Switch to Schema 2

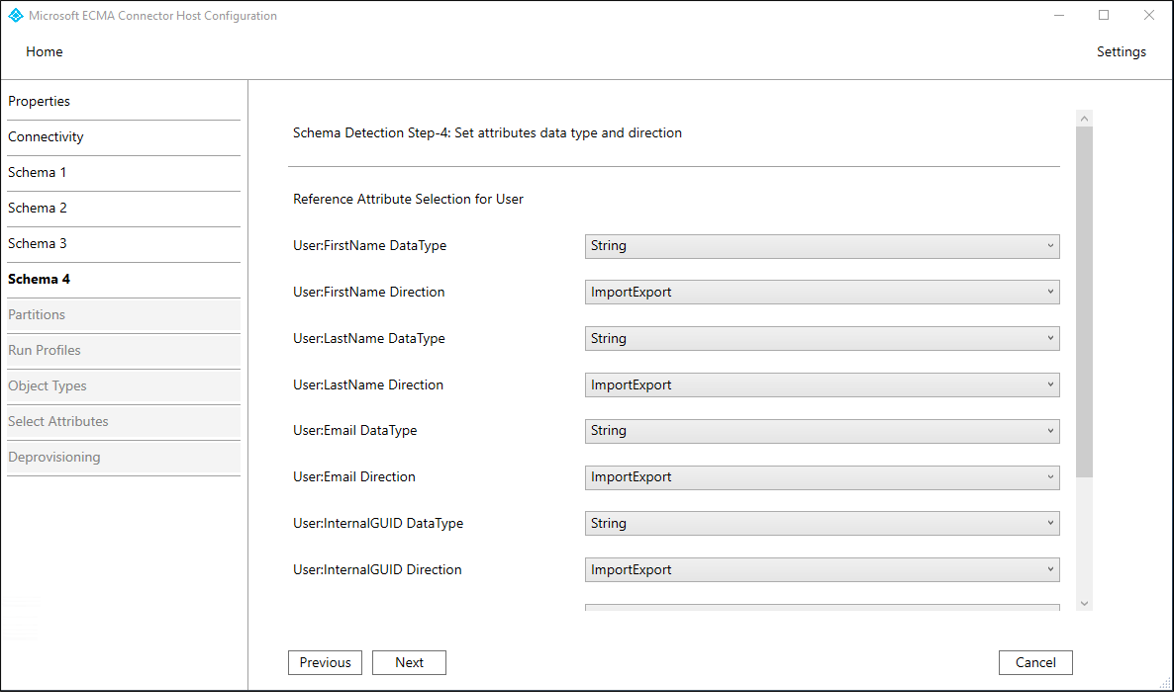coord(37,208)
